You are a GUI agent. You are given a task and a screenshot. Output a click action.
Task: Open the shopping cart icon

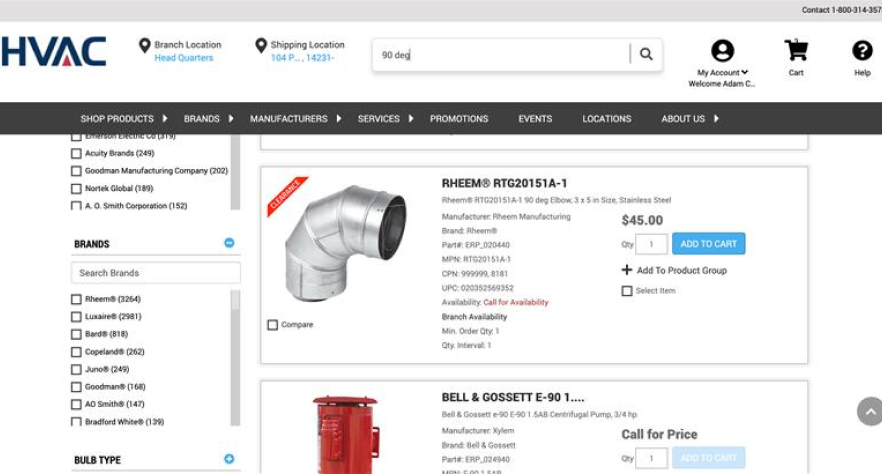796,51
